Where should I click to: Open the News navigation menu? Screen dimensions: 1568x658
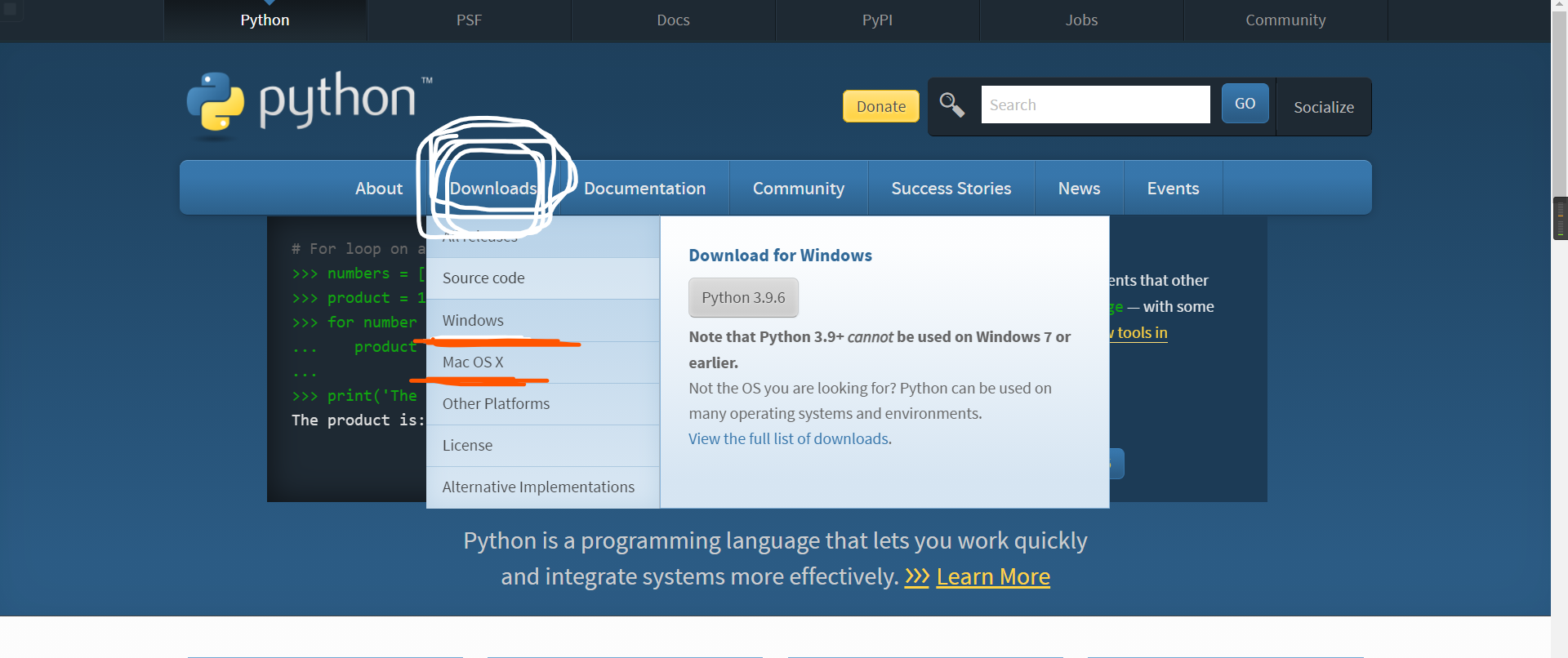coord(1079,188)
